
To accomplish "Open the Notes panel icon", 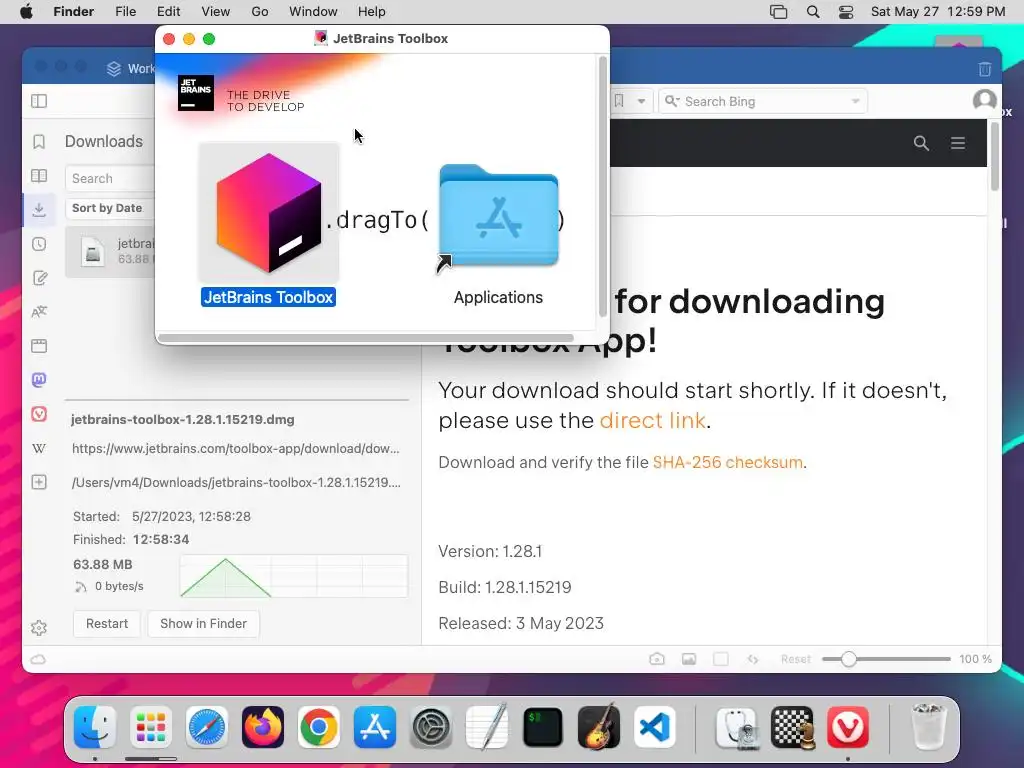I will coord(39,278).
